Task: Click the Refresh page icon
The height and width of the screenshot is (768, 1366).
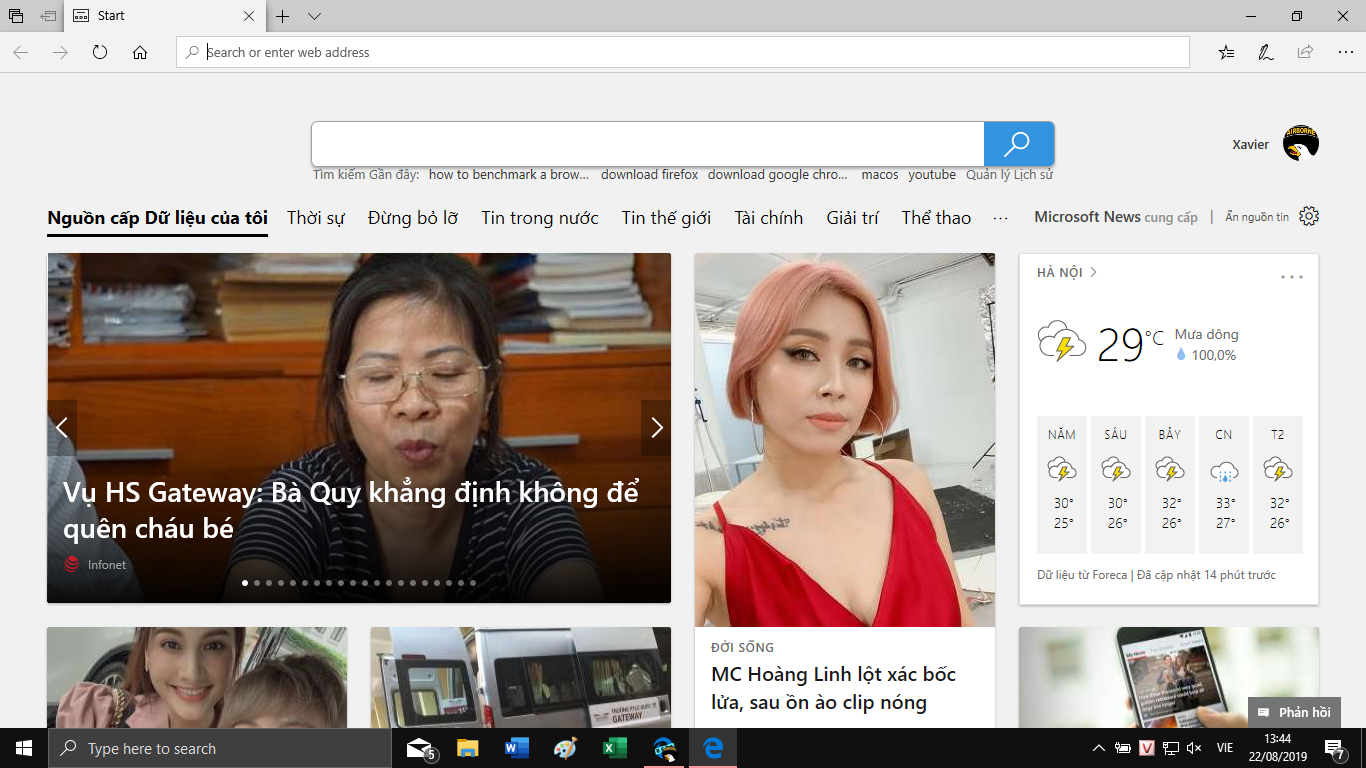Action: [100, 52]
